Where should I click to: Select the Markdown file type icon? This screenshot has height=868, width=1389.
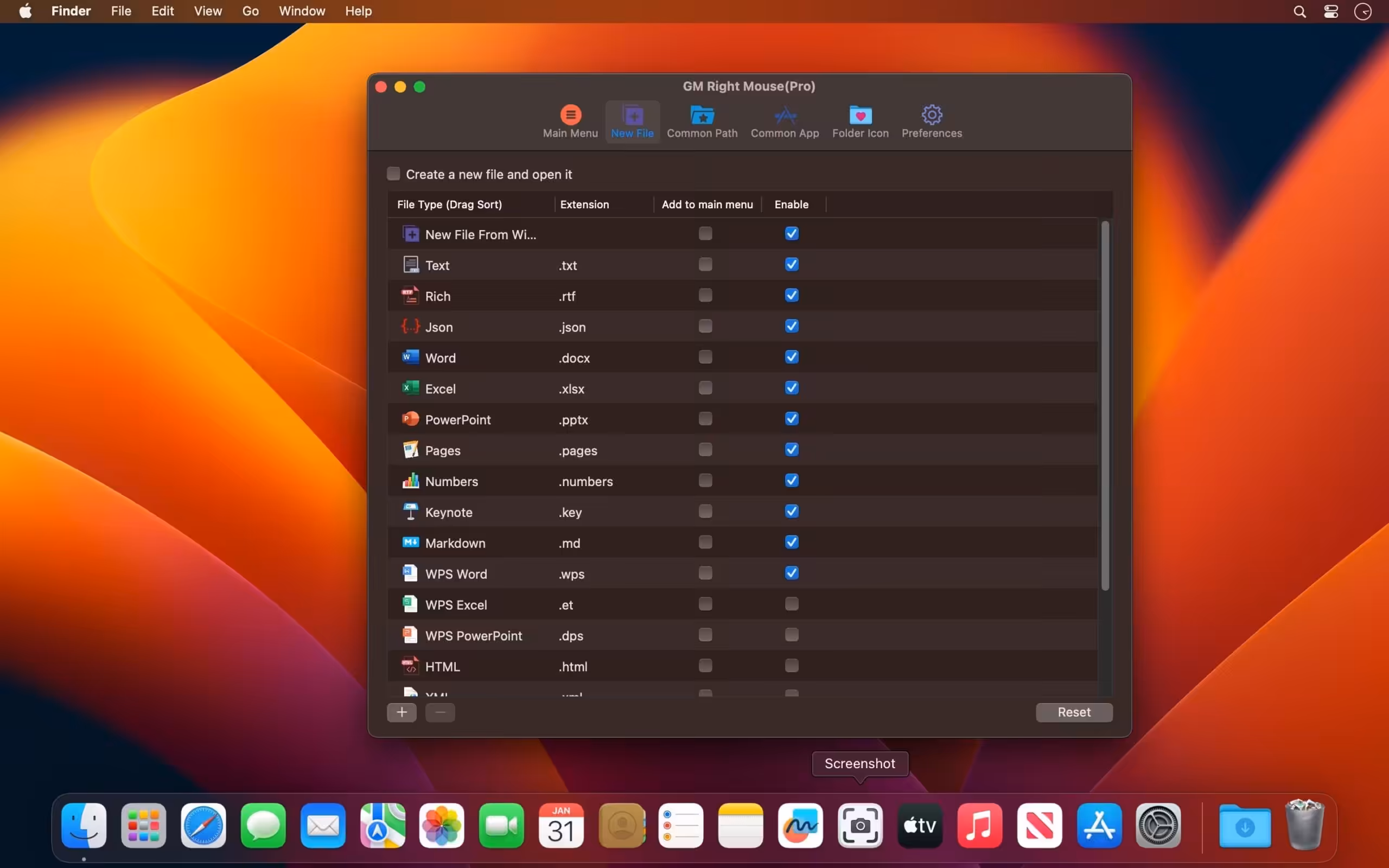click(x=410, y=542)
